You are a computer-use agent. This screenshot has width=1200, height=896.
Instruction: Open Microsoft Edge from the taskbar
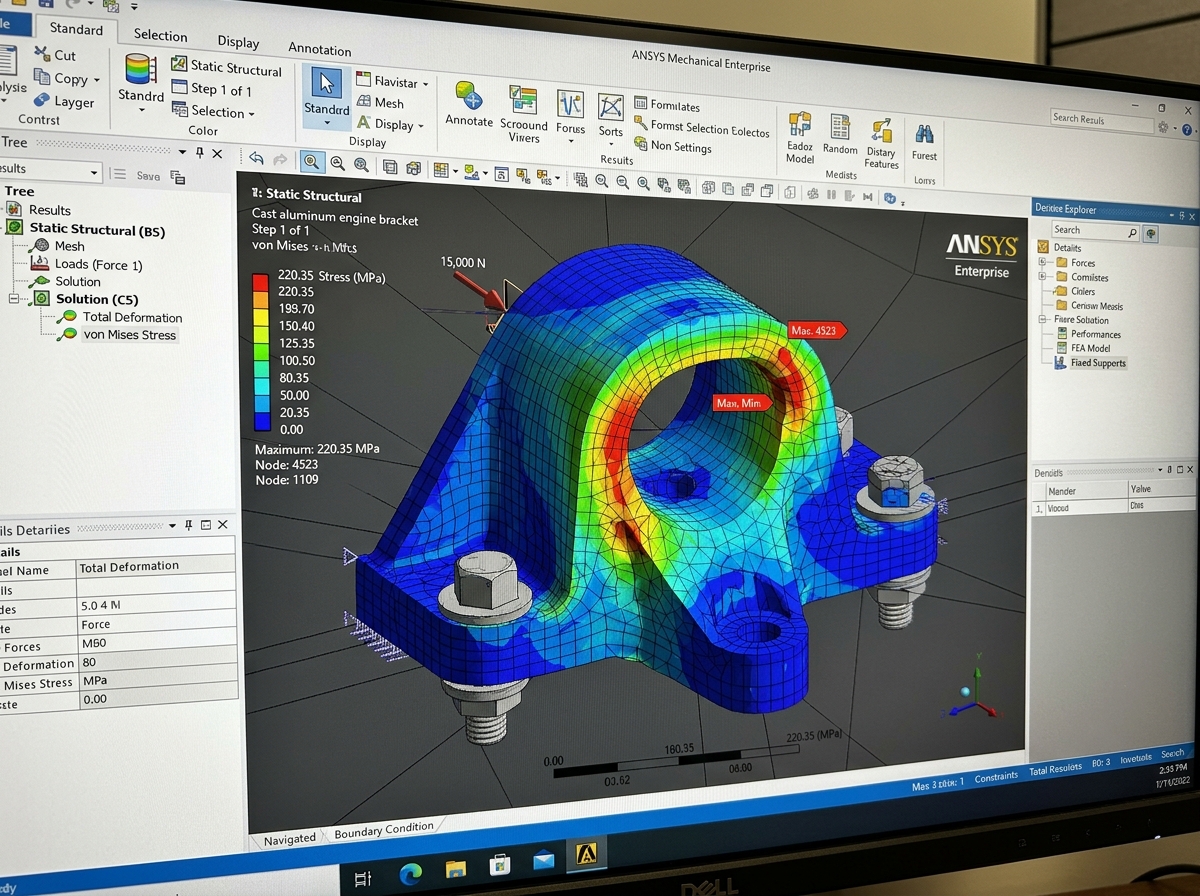(410, 872)
